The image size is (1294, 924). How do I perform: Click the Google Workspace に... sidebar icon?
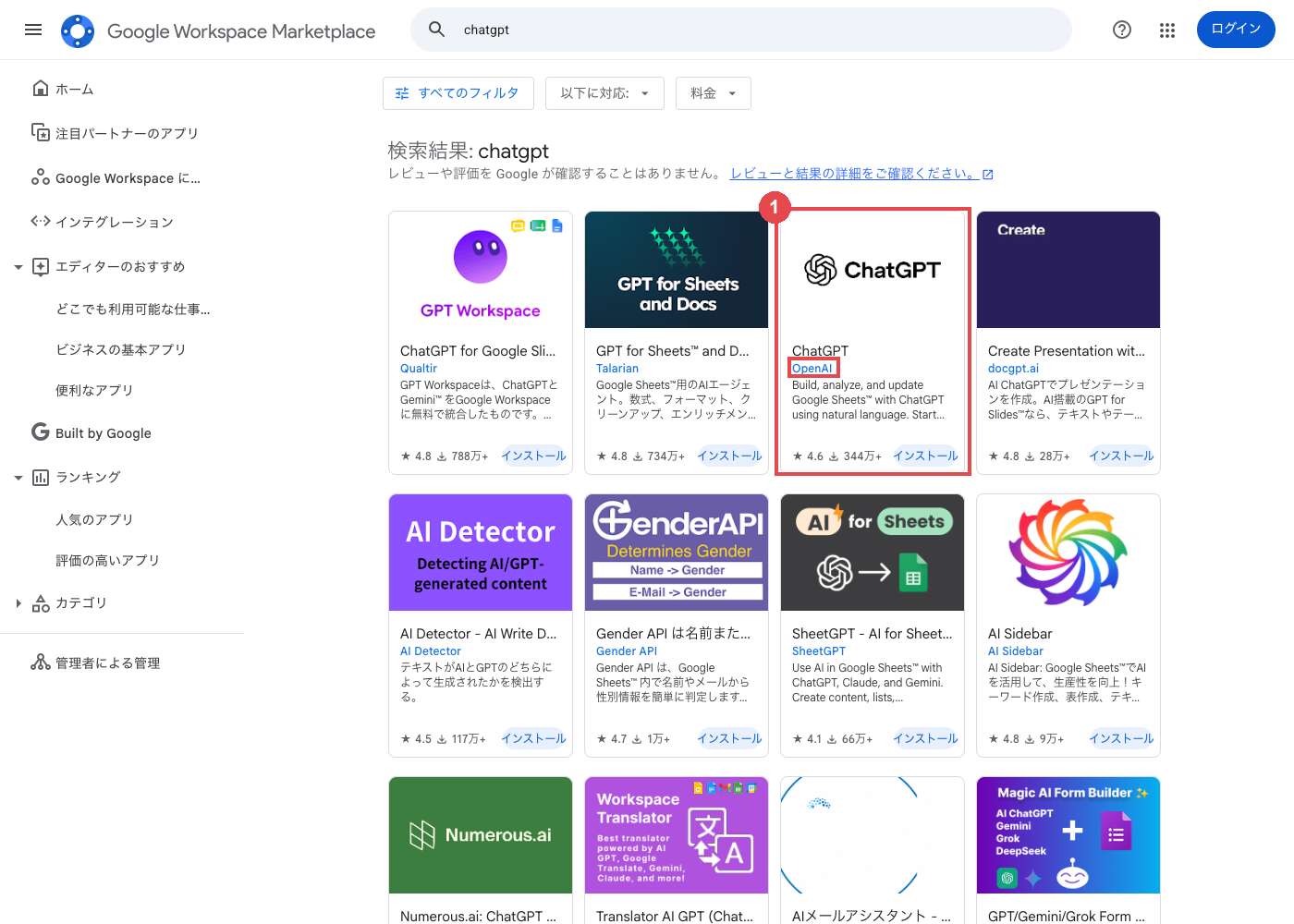coord(41,177)
